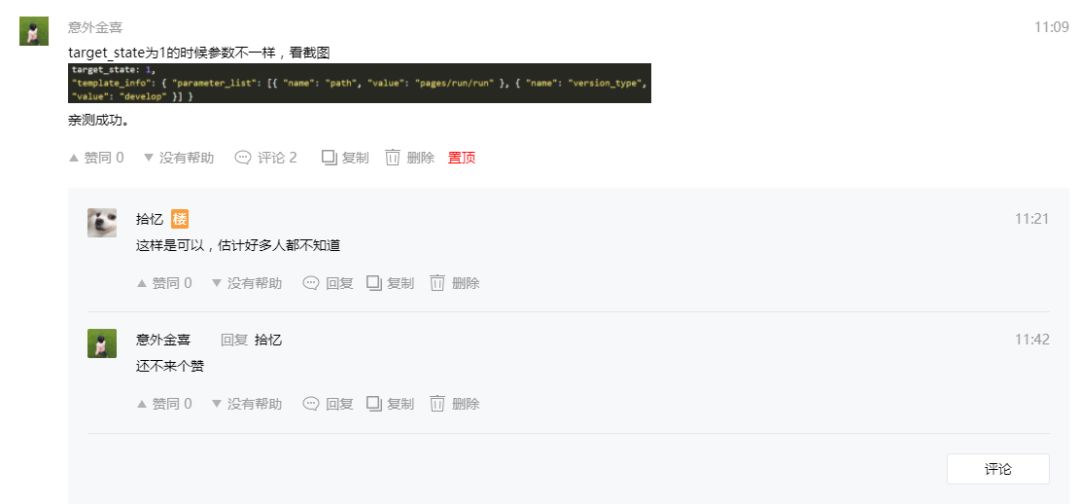Upvote the main answer with 赞同 arrow
The image size is (1080, 504).
tap(96, 158)
